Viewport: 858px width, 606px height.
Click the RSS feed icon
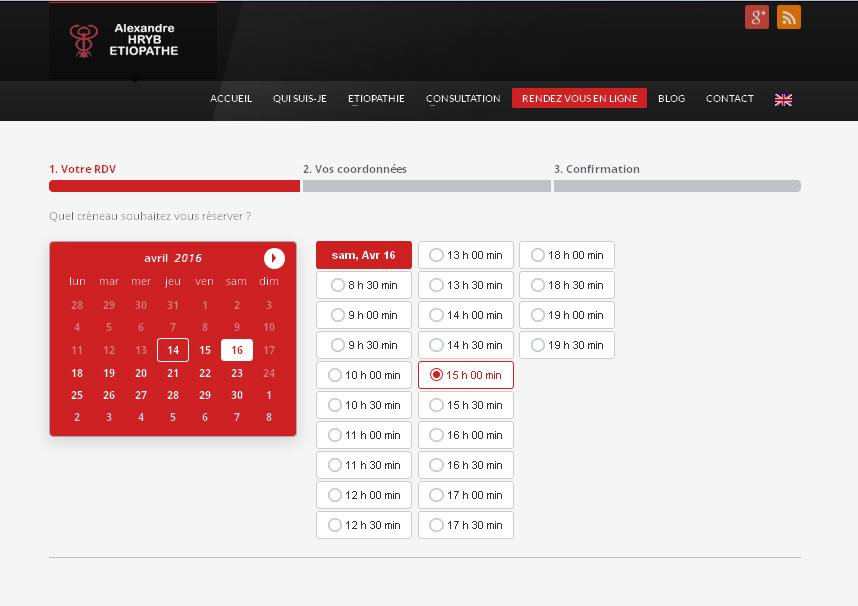point(789,17)
